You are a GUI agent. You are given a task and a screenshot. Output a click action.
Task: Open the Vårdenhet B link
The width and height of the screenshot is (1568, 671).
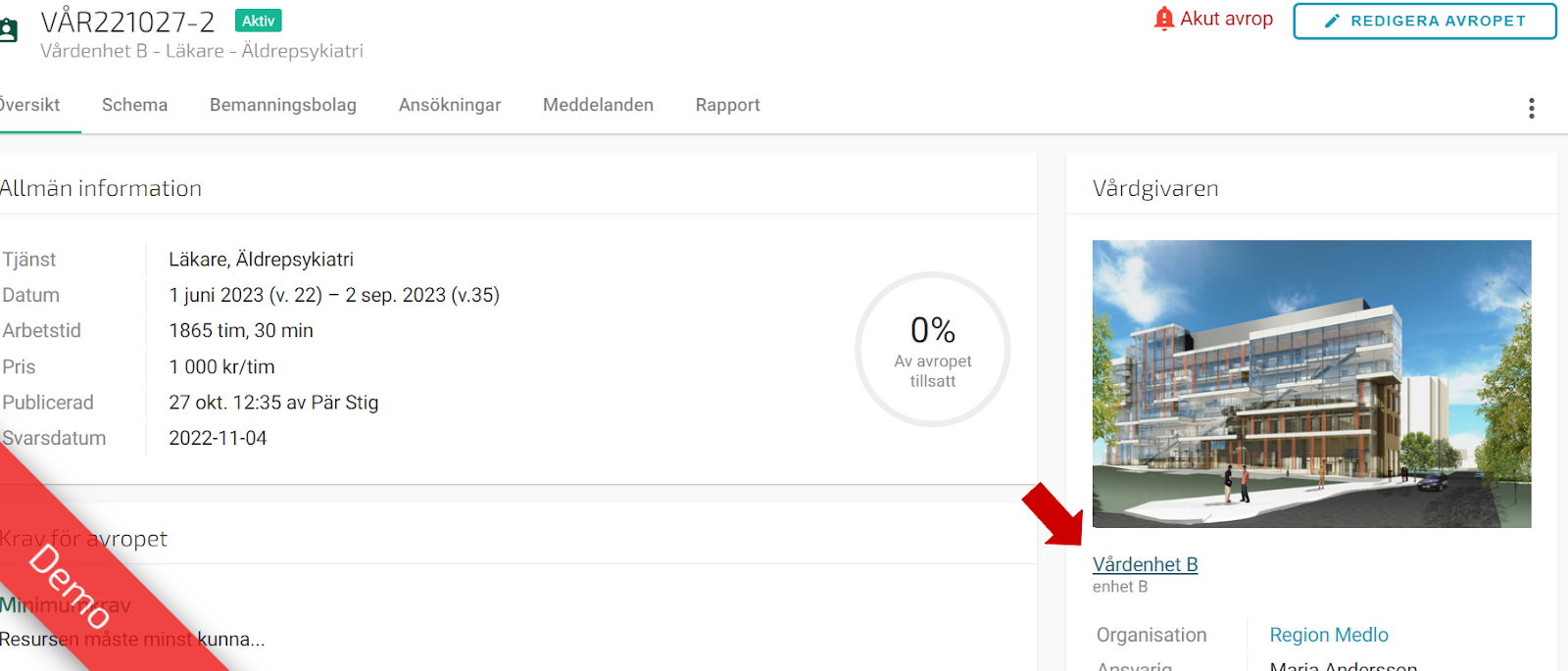(1145, 564)
